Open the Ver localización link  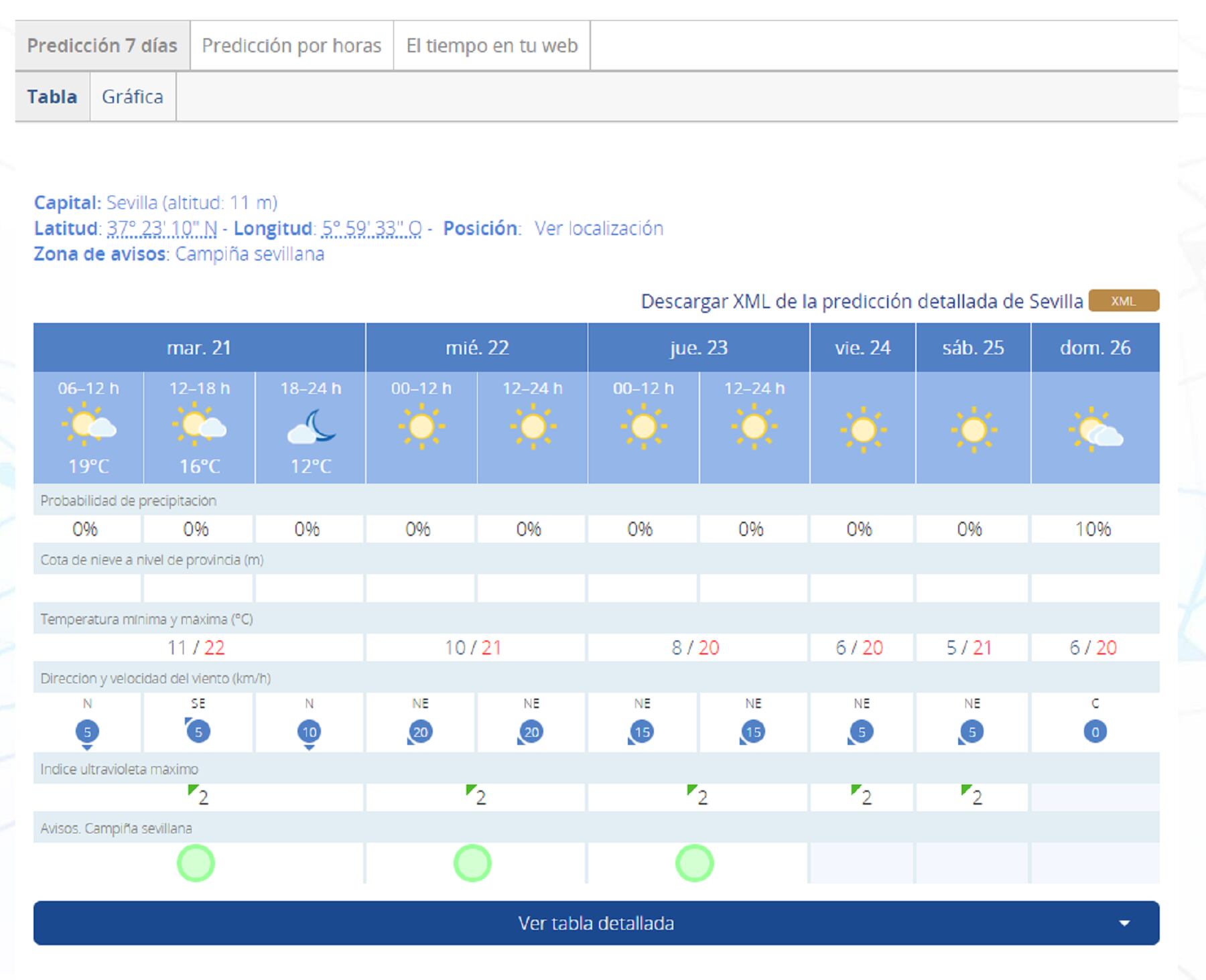click(x=598, y=228)
